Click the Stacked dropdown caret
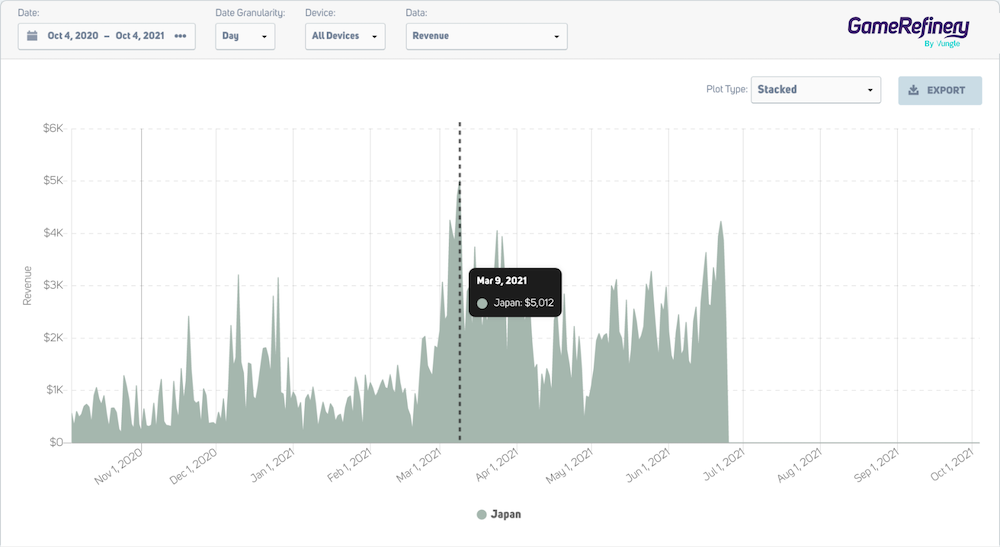Image resolution: width=1000 pixels, height=547 pixels. [x=870, y=90]
